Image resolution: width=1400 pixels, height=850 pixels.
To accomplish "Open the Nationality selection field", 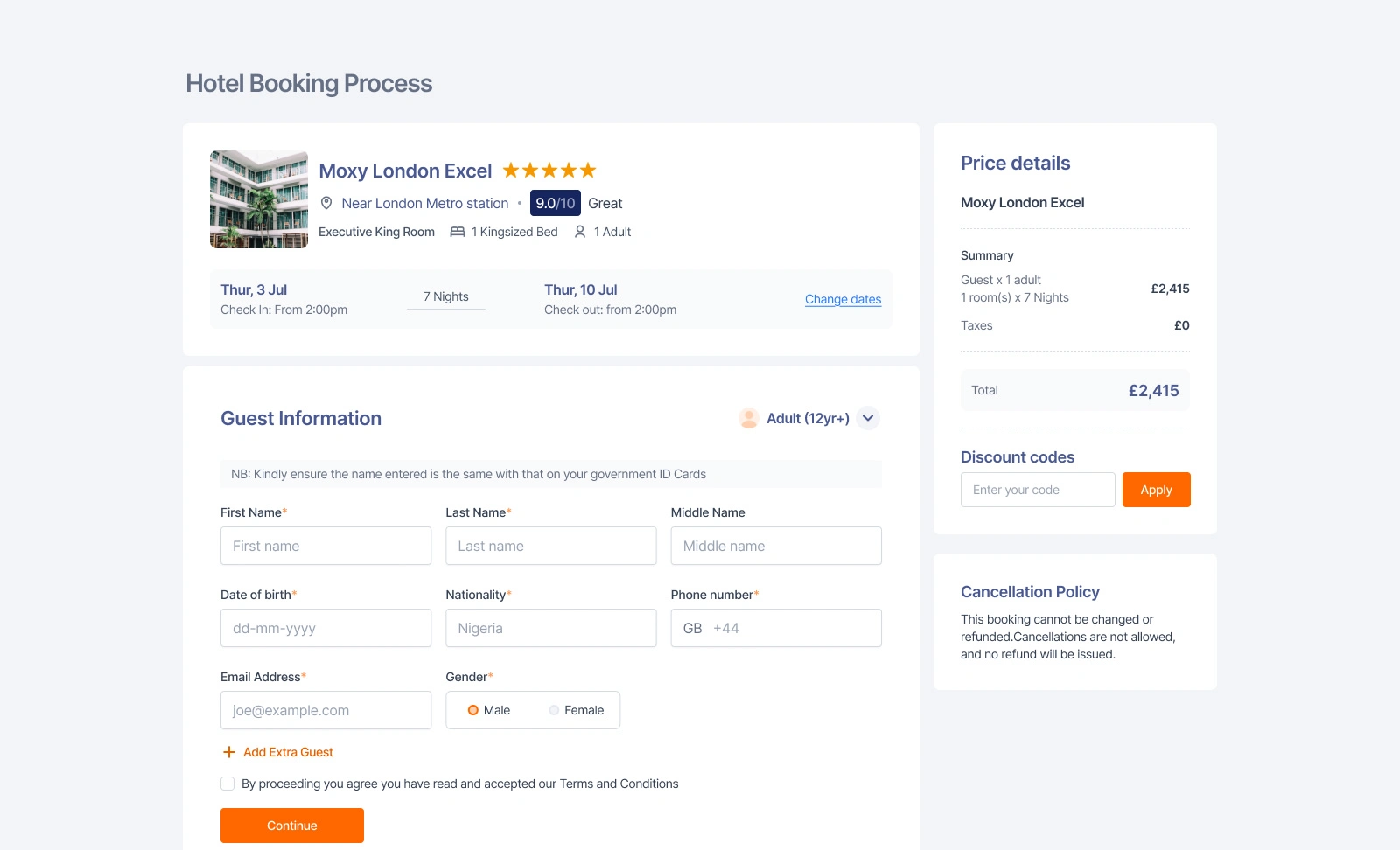I will pos(550,628).
